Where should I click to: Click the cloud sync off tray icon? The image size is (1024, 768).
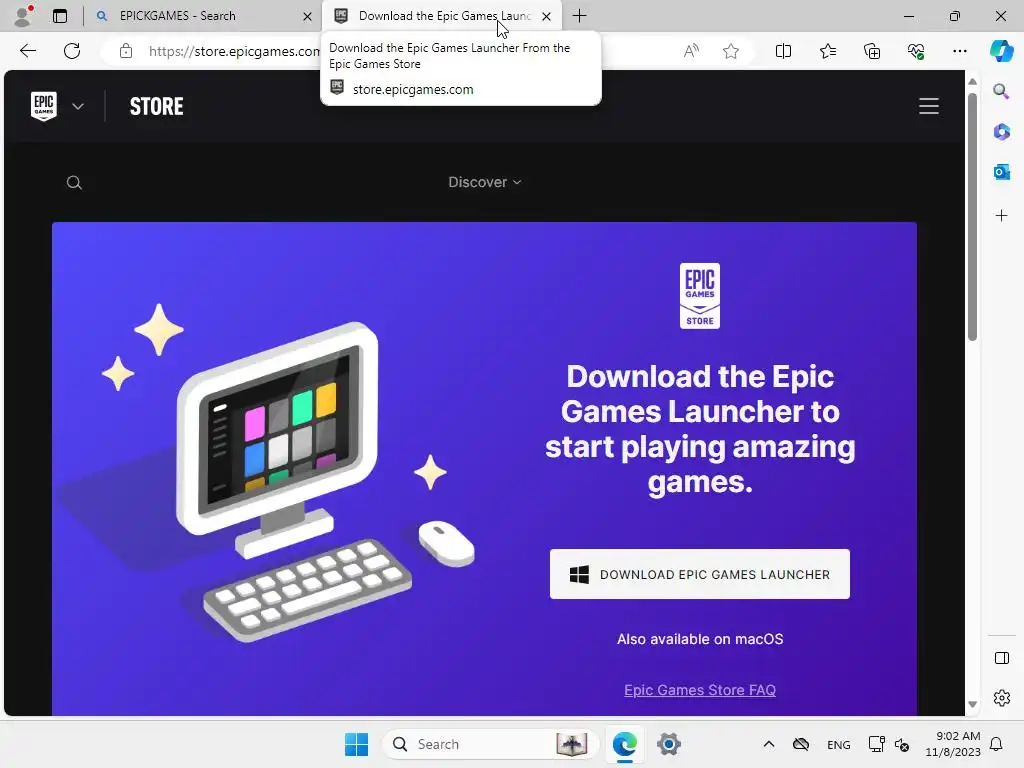click(x=801, y=744)
